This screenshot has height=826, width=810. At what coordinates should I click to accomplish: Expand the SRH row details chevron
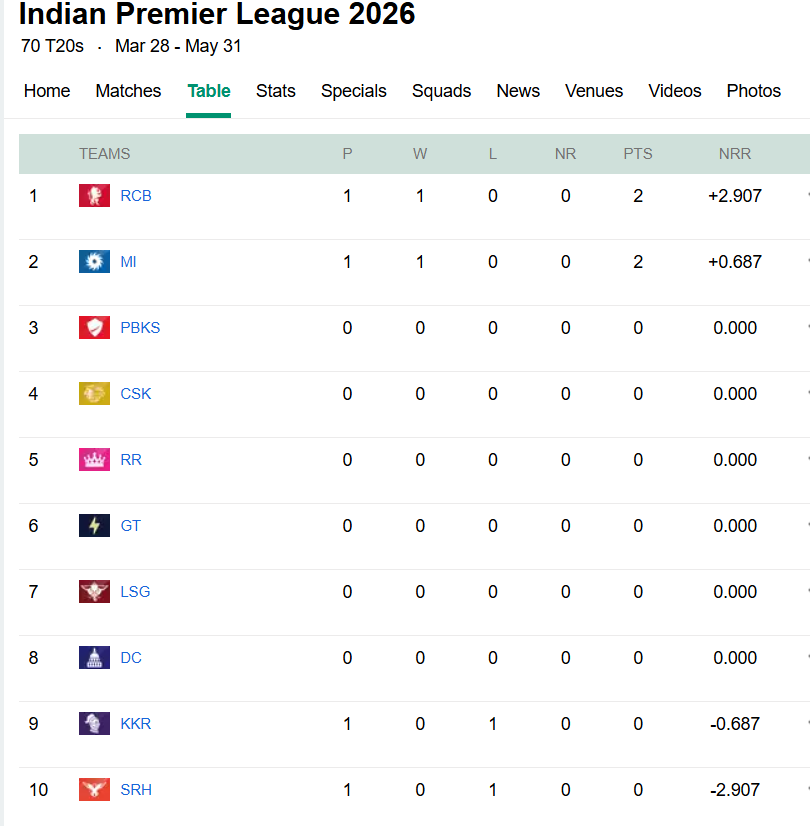tap(806, 789)
